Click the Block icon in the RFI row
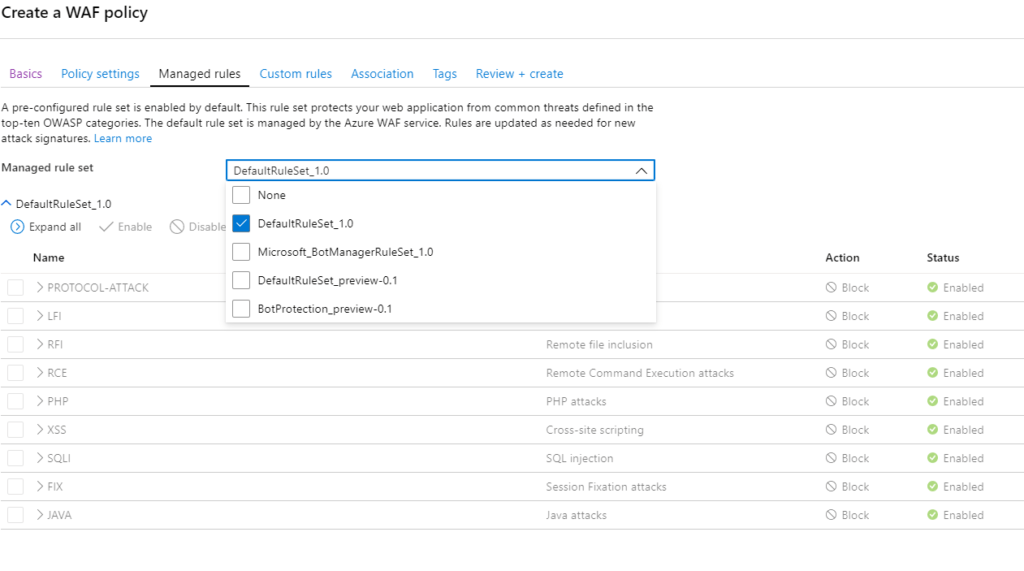 tap(831, 344)
